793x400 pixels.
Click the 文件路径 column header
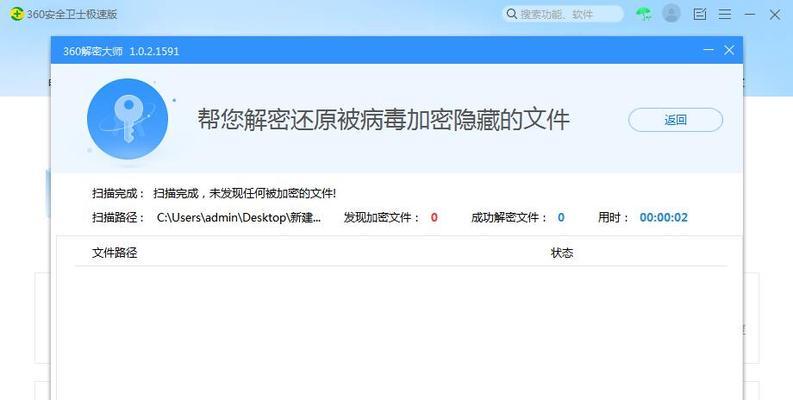click(115, 252)
